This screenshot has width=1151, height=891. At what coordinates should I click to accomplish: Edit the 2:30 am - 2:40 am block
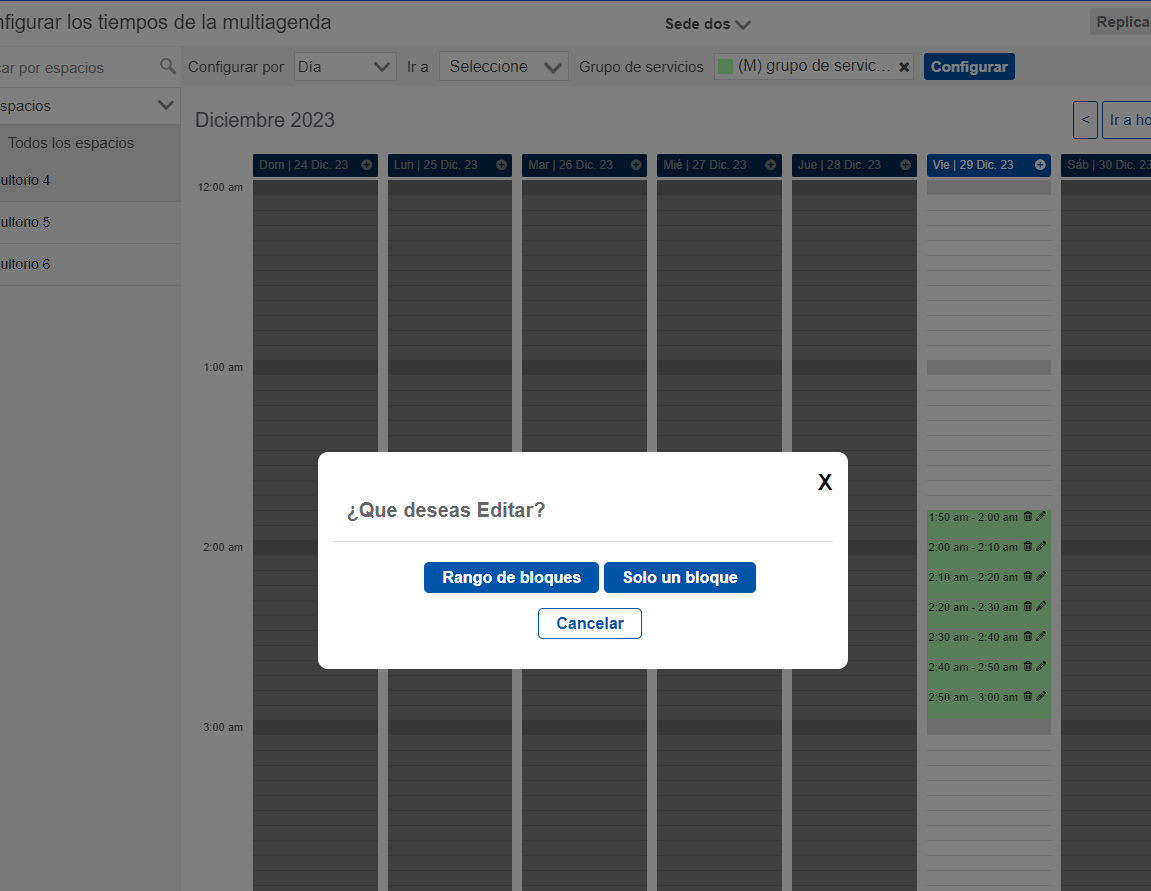[1043, 636]
